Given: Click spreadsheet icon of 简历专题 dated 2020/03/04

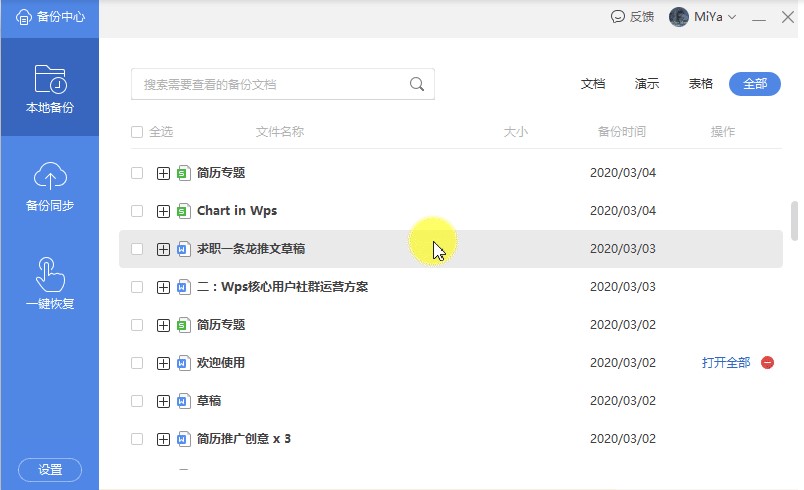Looking at the screenshot, I should coord(183,173).
